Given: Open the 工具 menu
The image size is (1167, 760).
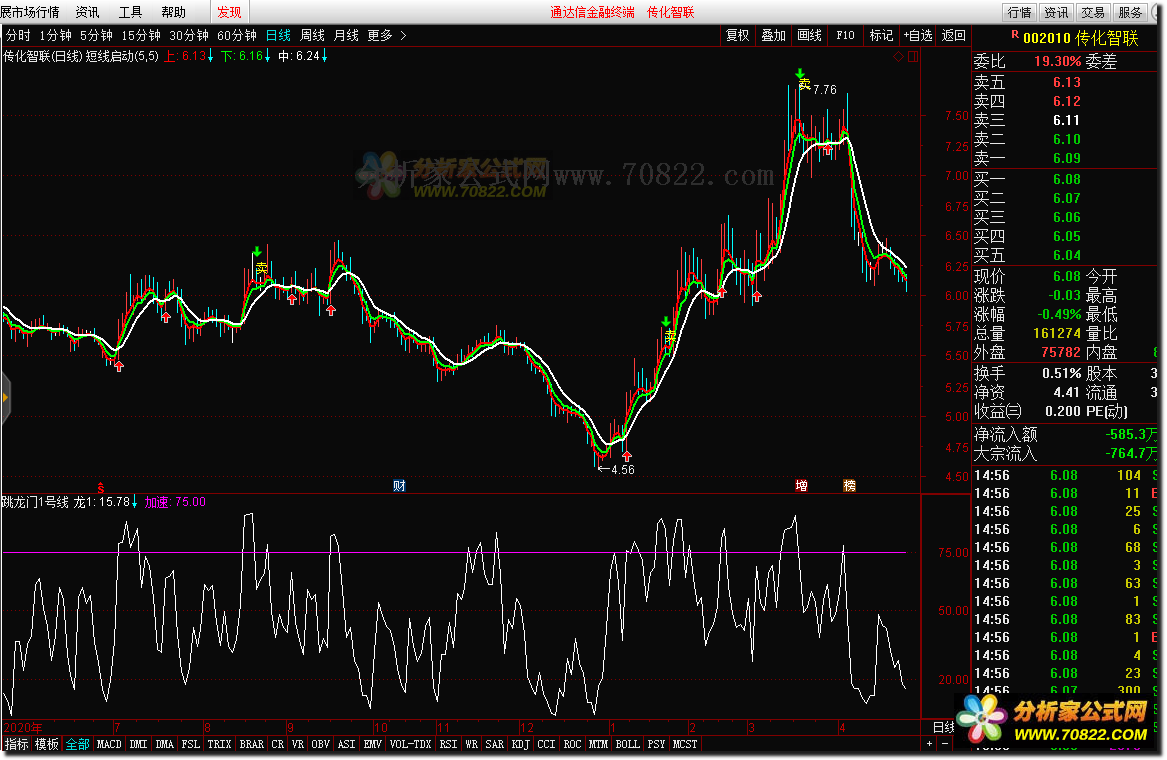Looking at the screenshot, I should (130, 12).
